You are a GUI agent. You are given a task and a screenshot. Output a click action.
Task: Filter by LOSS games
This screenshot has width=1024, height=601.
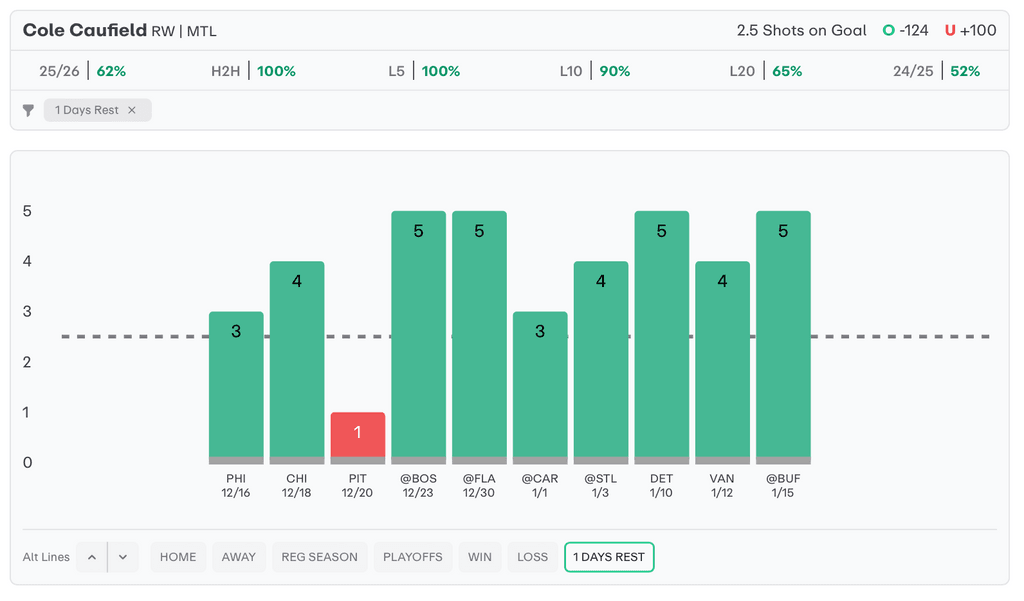tap(532, 557)
